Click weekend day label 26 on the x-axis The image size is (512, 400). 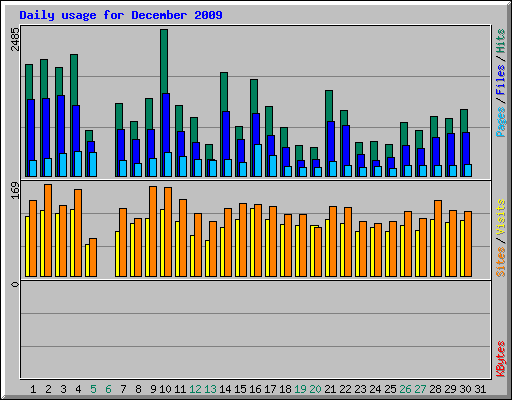pyautogui.click(x=405, y=389)
